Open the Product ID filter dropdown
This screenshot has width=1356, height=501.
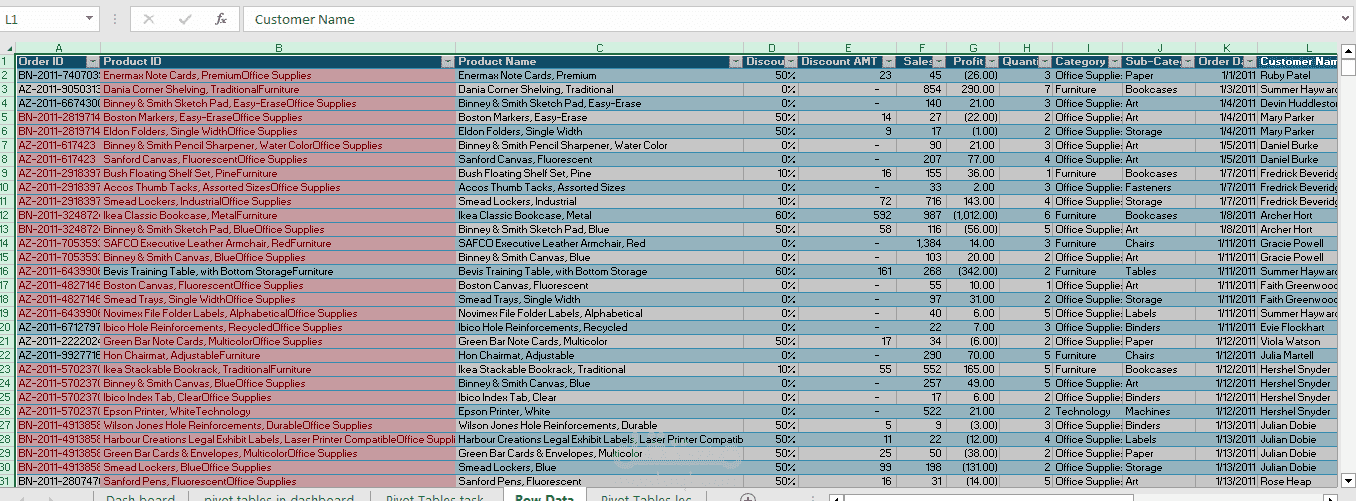coord(448,62)
